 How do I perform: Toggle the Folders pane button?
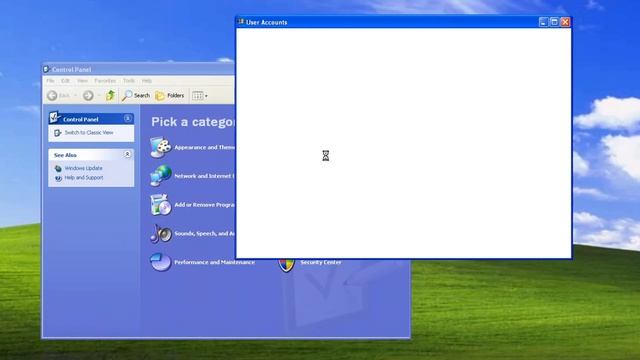(x=170, y=96)
